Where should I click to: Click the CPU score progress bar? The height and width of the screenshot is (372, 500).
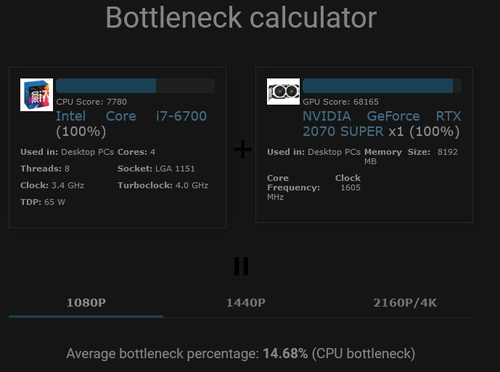(x=135, y=86)
